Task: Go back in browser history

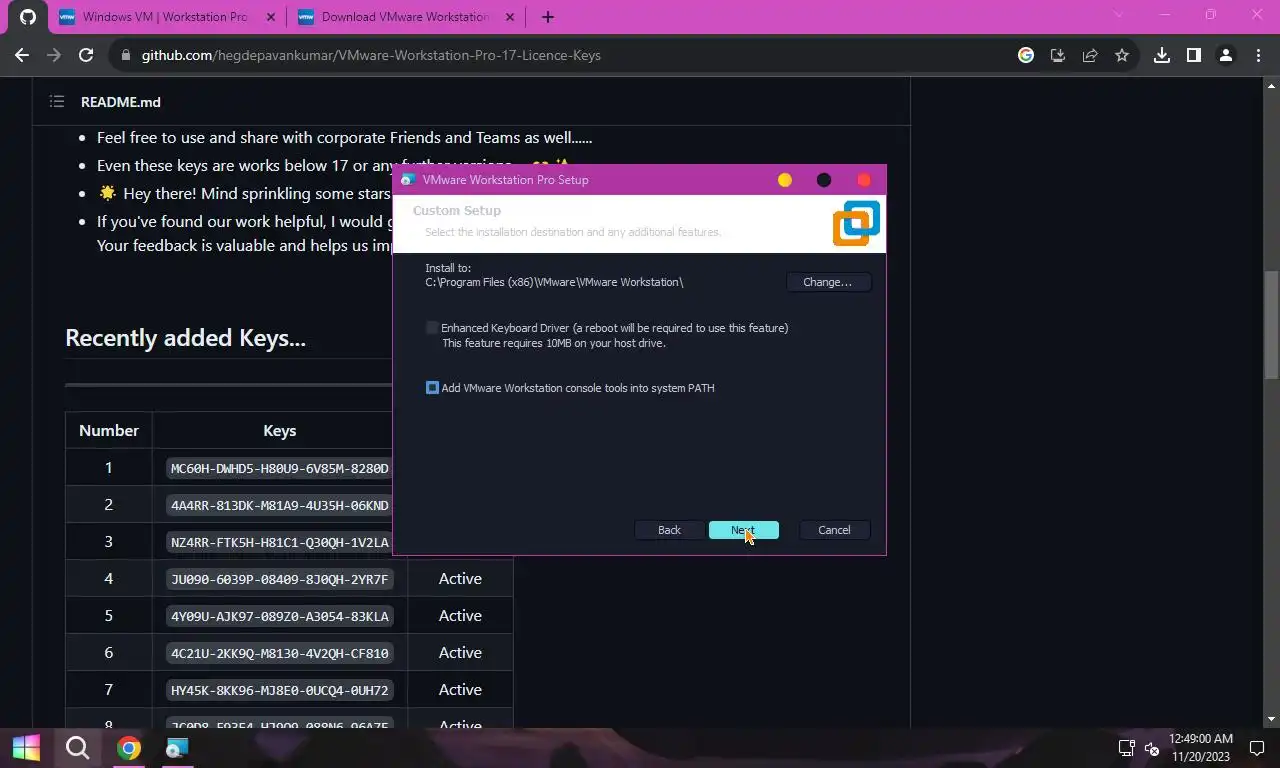Action: [22, 55]
